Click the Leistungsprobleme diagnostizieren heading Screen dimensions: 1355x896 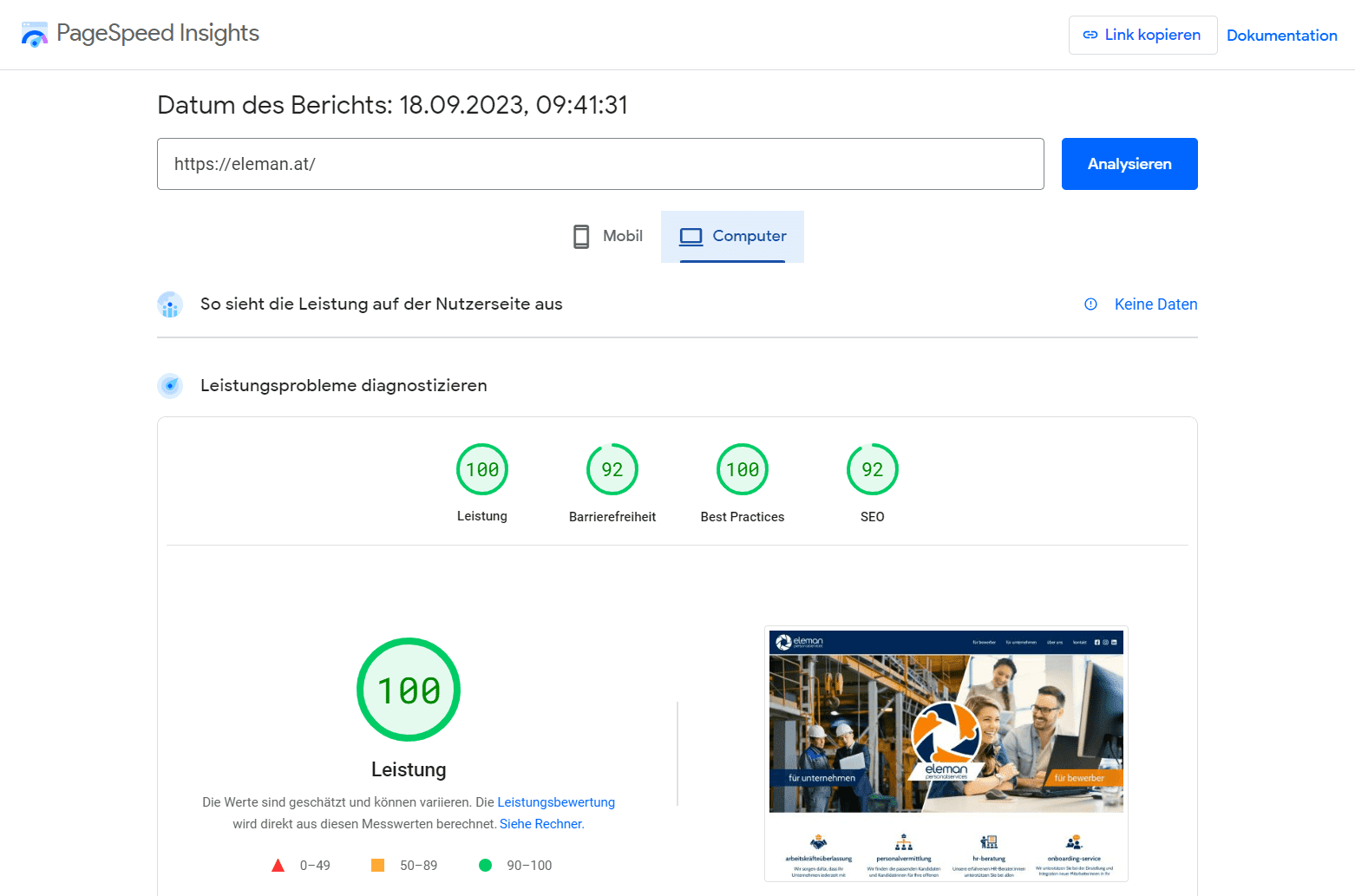[344, 386]
